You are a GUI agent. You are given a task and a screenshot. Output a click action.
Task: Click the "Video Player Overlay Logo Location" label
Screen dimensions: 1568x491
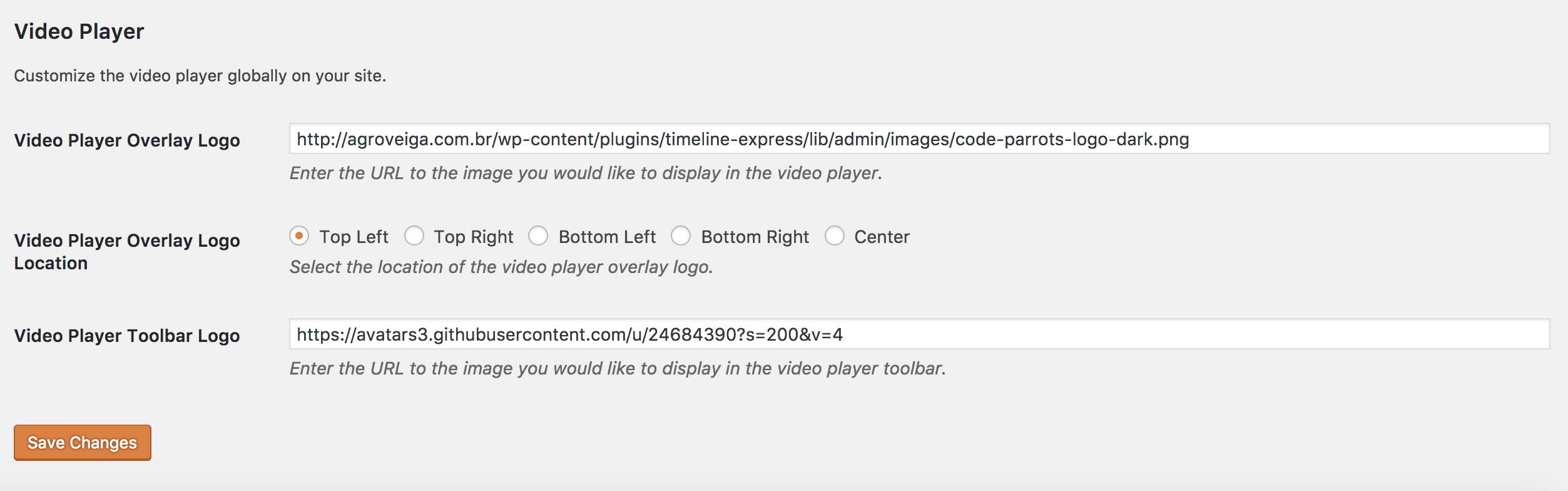point(127,252)
